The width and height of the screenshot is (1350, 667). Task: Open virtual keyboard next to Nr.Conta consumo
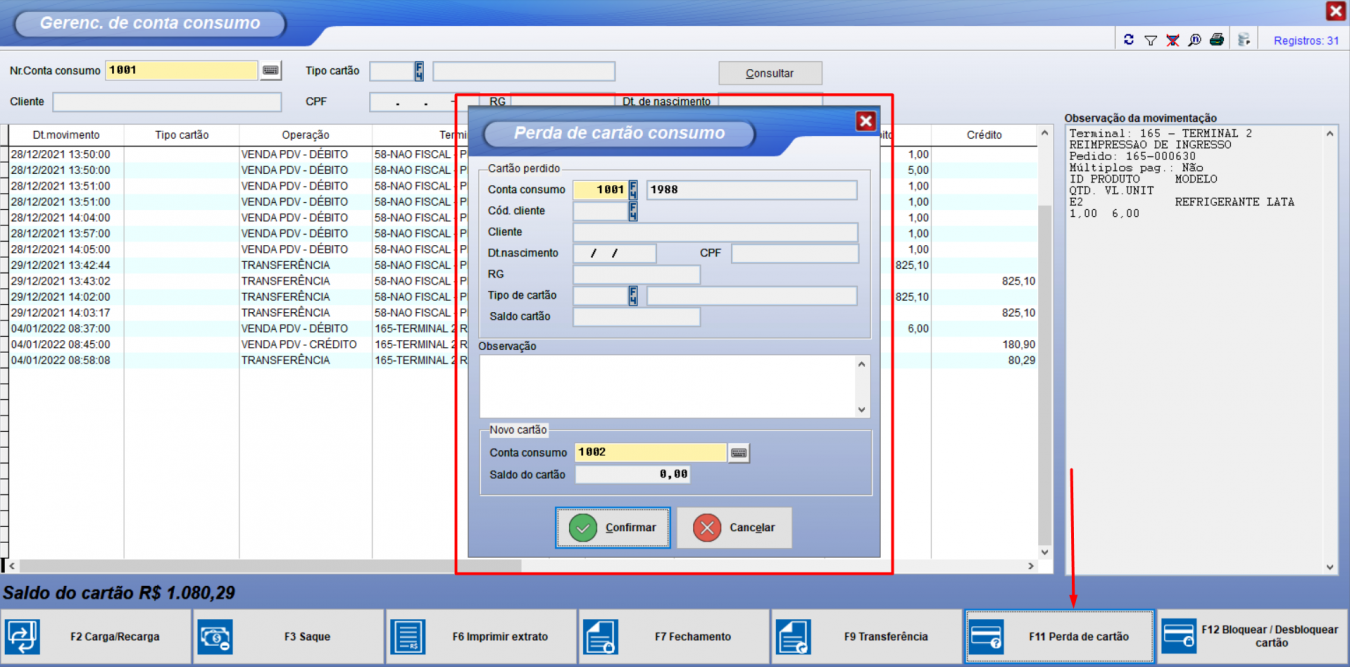271,71
